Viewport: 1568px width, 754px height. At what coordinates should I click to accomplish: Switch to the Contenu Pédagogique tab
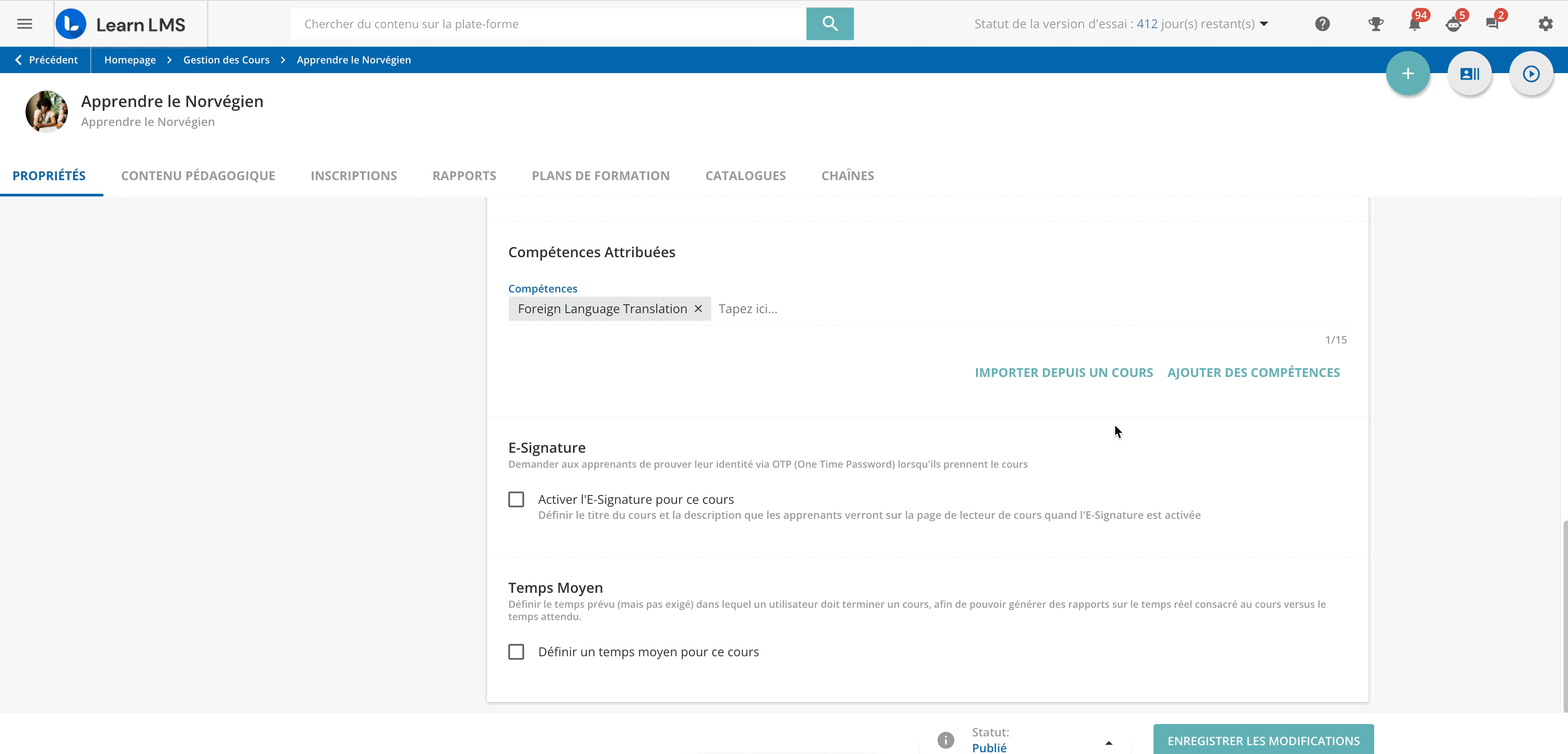click(198, 176)
